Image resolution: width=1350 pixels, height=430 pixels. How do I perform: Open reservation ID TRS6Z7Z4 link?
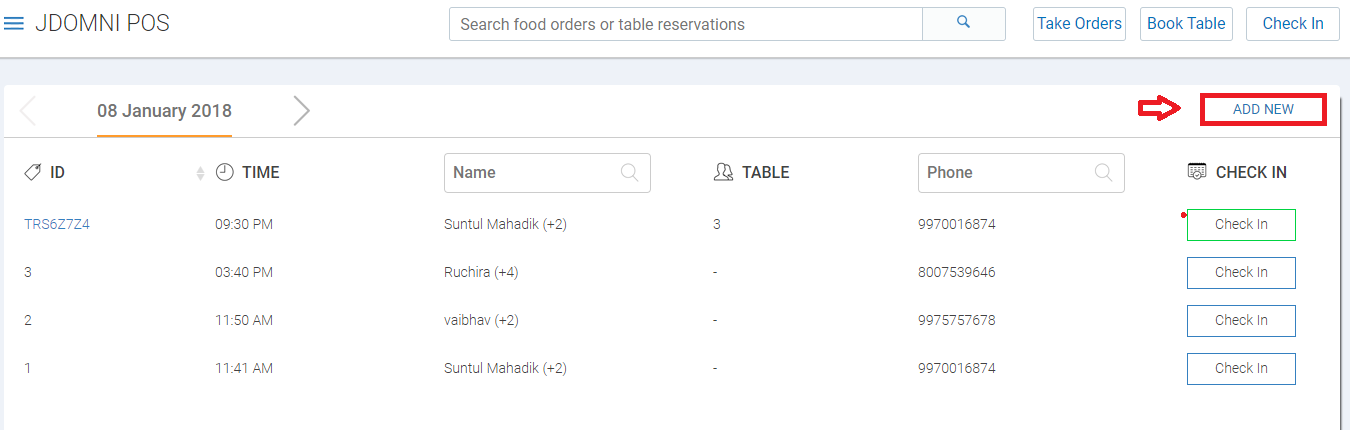click(57, 225)
